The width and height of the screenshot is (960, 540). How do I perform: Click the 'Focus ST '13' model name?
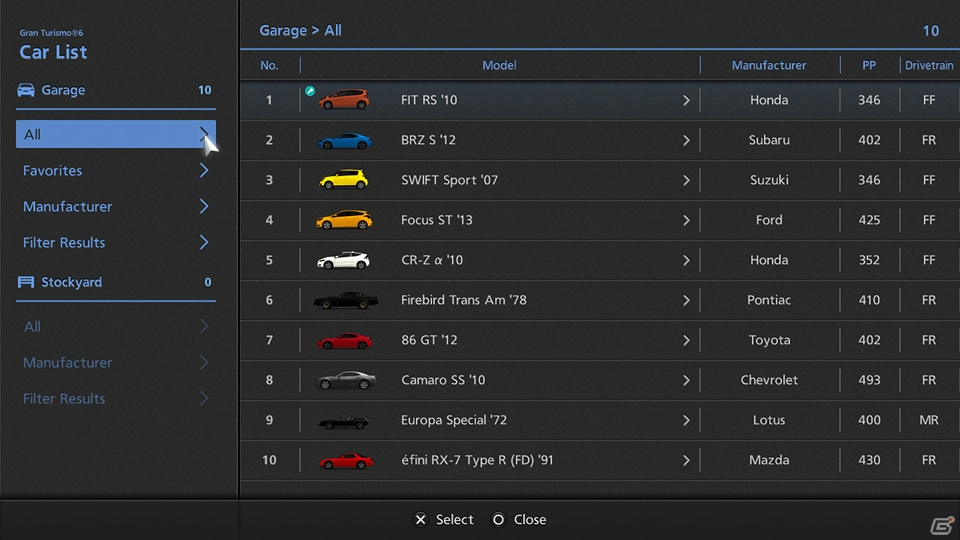point(437,220)
